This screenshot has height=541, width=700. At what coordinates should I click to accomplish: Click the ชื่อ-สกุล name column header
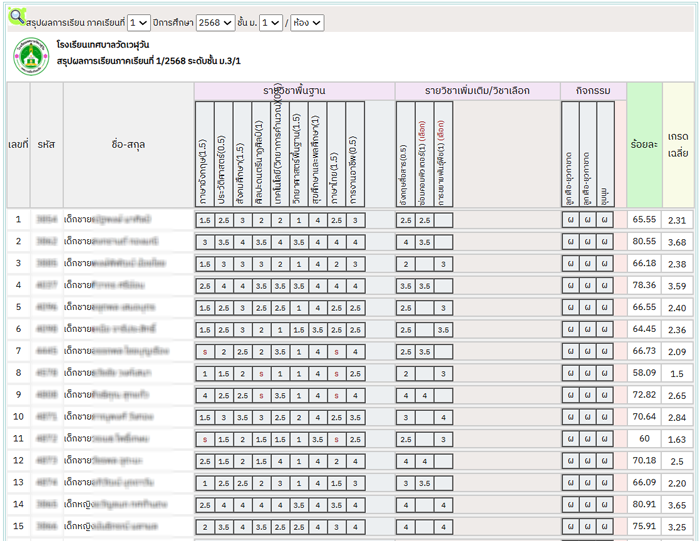coord(128,145)
